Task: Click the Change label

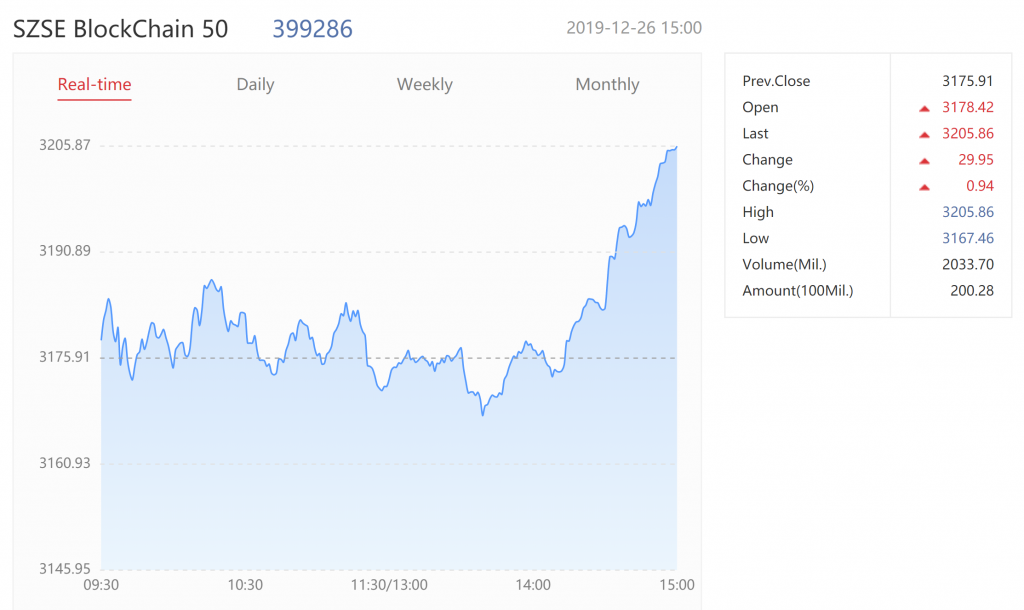Action: [767, 160]
